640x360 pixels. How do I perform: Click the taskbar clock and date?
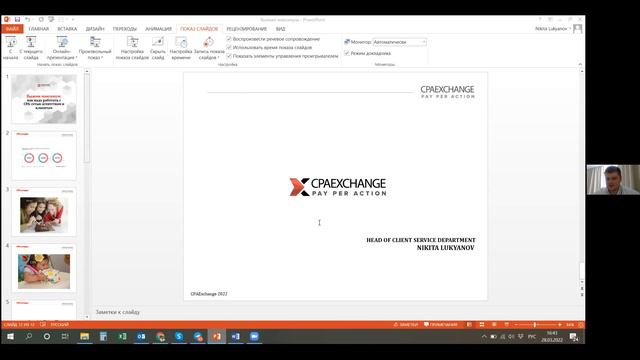click(552, 336)
